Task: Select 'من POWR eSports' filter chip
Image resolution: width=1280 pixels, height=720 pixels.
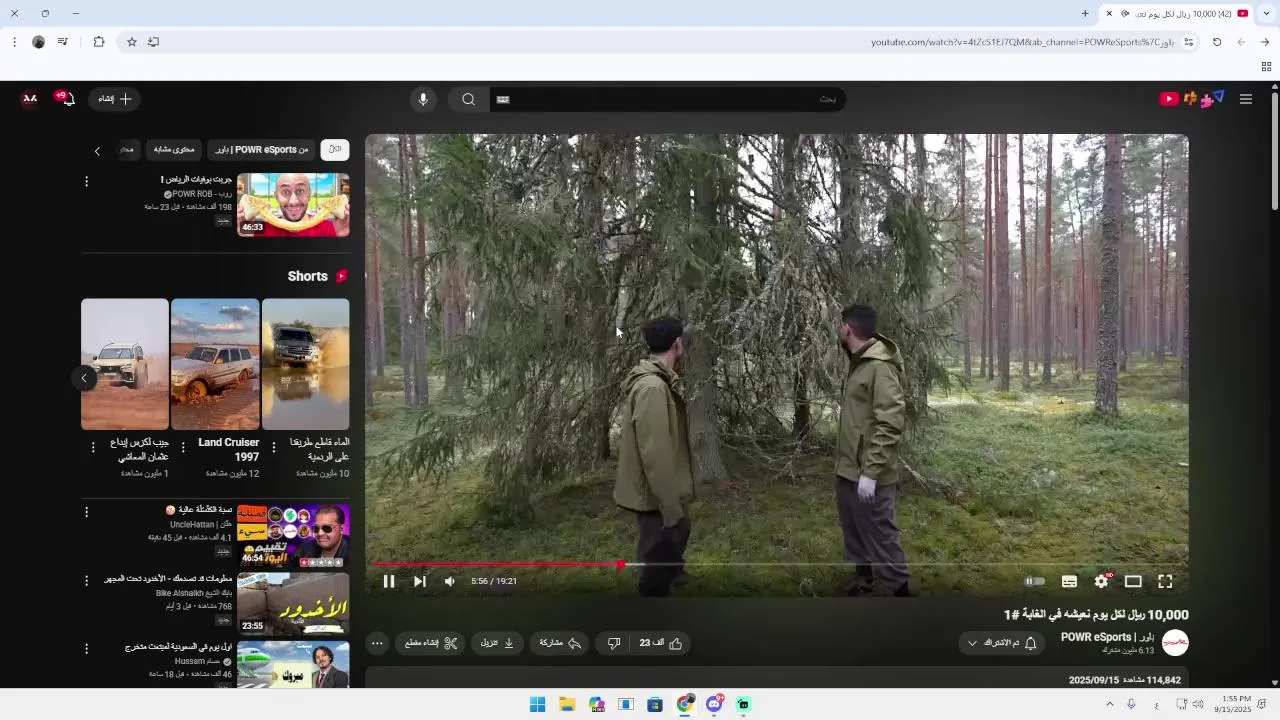Action: [262, 150]
